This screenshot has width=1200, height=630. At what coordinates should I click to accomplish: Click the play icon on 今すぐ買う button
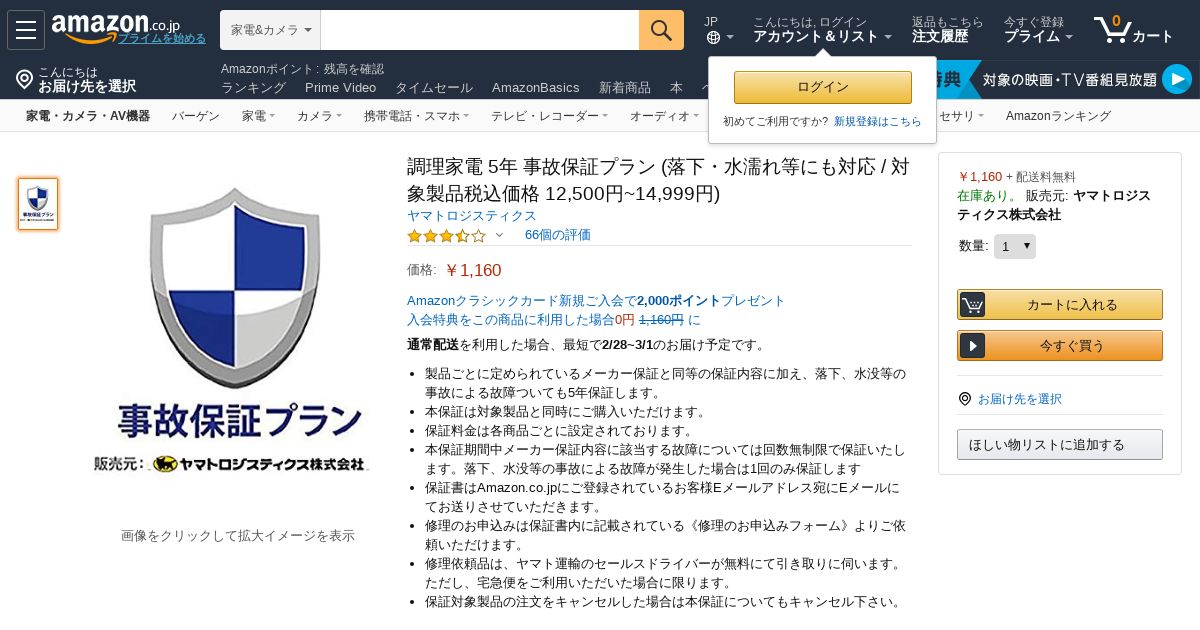tap(972, 345)
